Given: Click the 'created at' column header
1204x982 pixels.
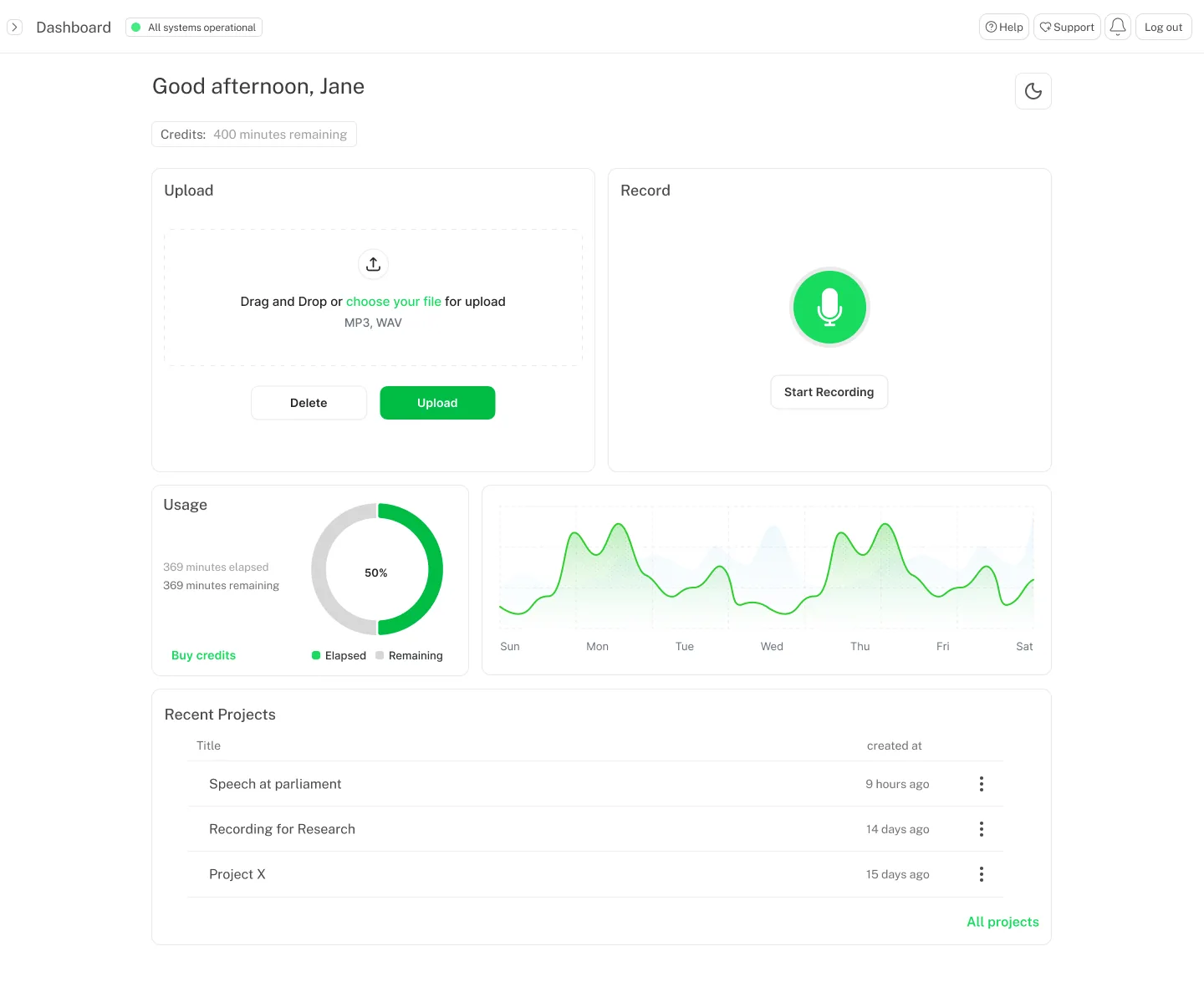Looking at the screenshot, I should click(894, 745).
